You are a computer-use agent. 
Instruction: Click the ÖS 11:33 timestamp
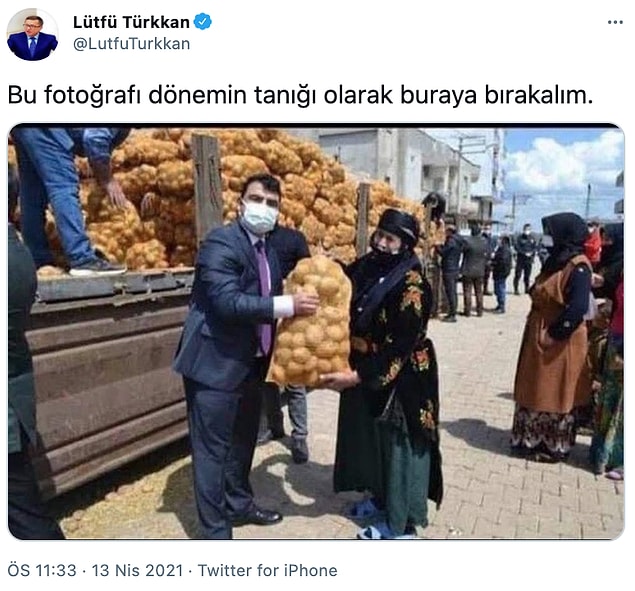point(42,570)
